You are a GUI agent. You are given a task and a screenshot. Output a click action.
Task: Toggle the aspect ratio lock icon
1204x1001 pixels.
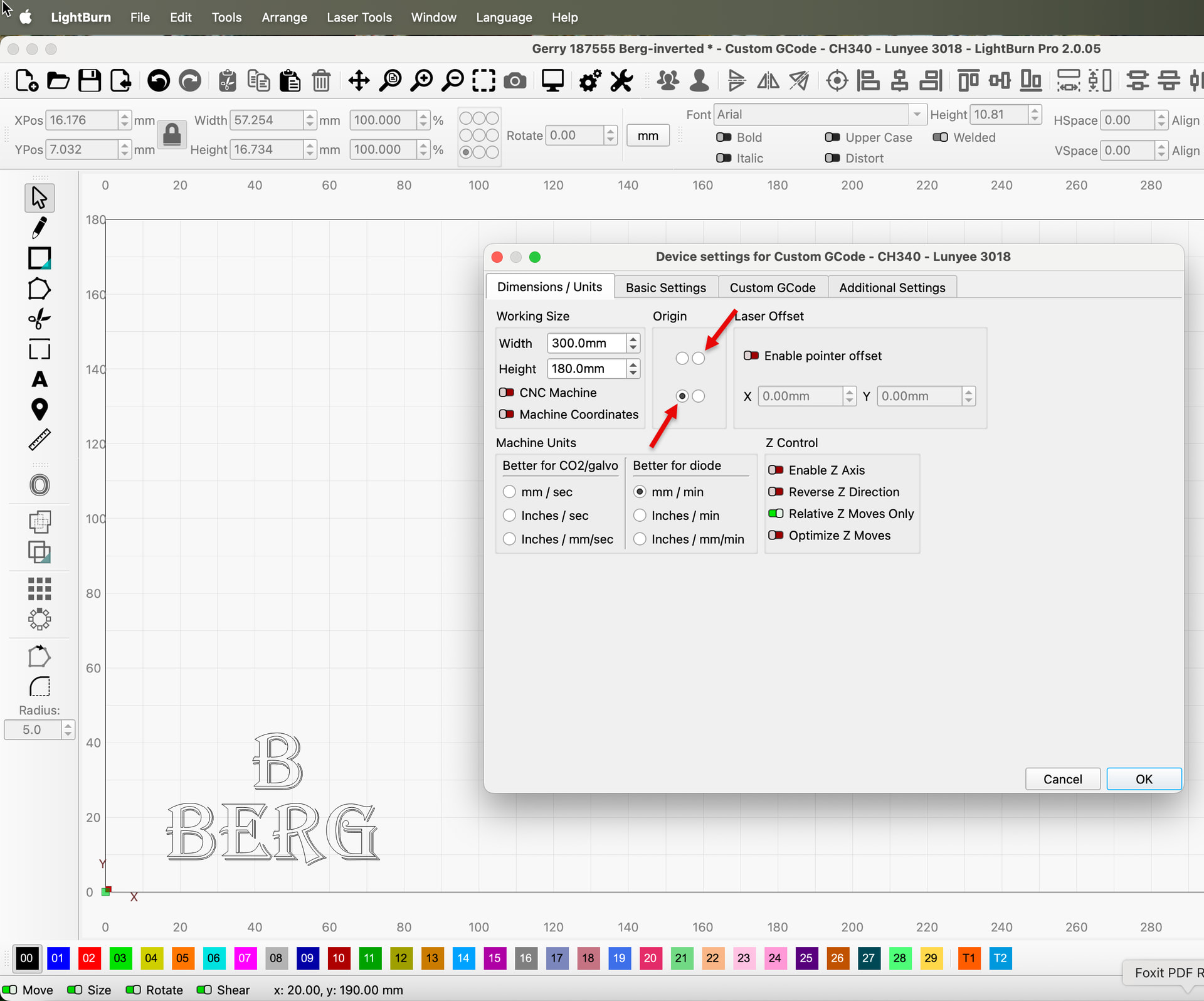172,135
